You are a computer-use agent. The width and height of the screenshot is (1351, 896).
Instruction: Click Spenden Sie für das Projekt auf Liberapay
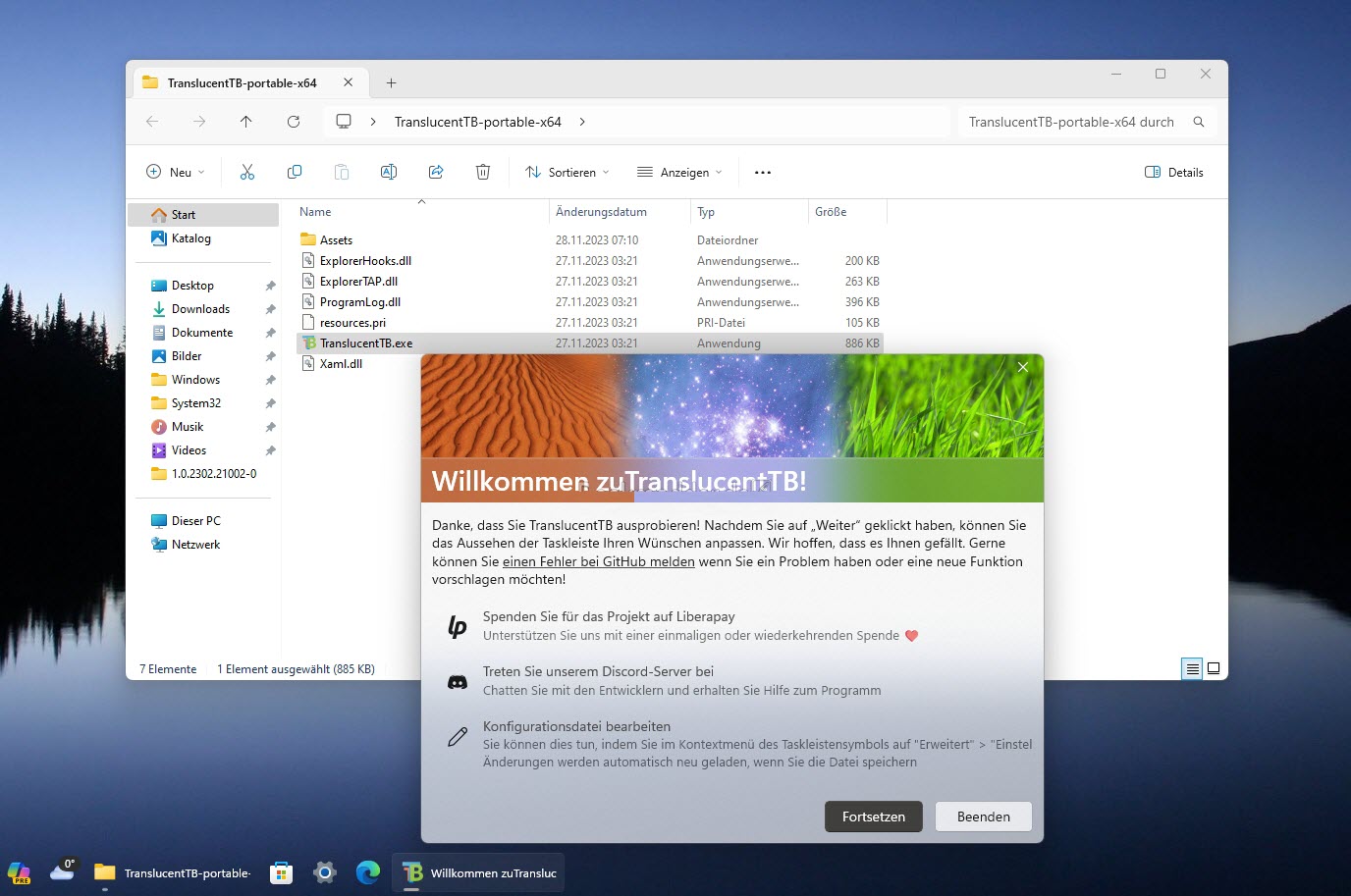click(x=609, y=616)
